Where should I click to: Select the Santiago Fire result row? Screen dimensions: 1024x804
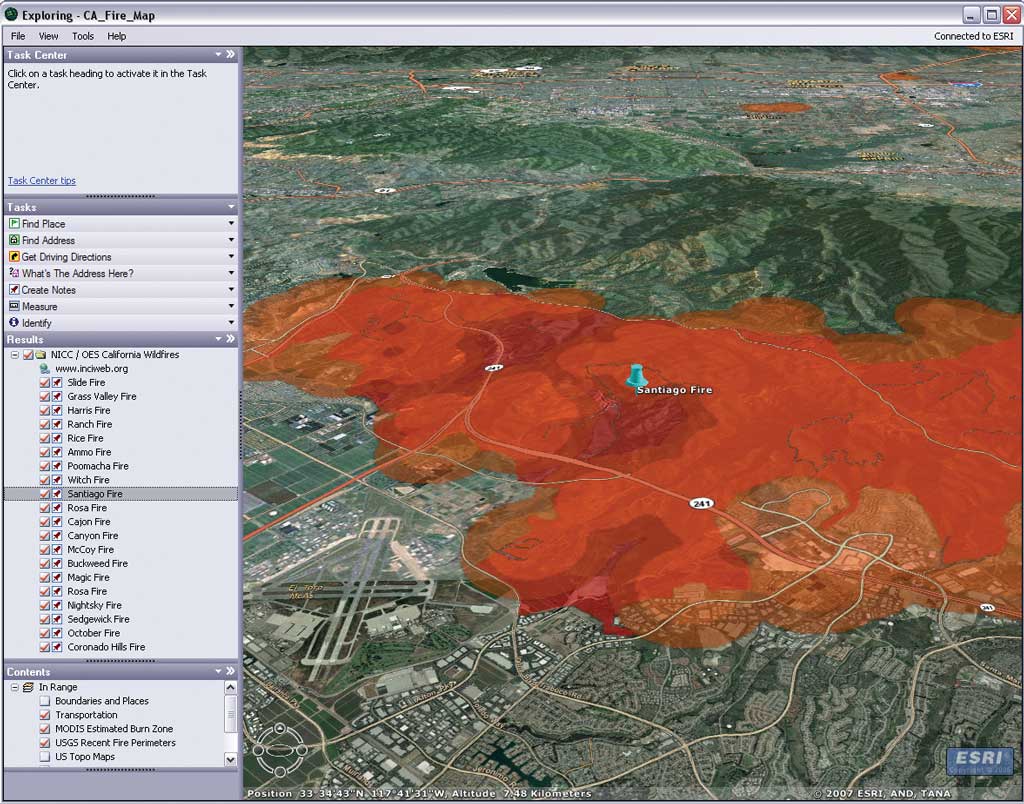121,494
